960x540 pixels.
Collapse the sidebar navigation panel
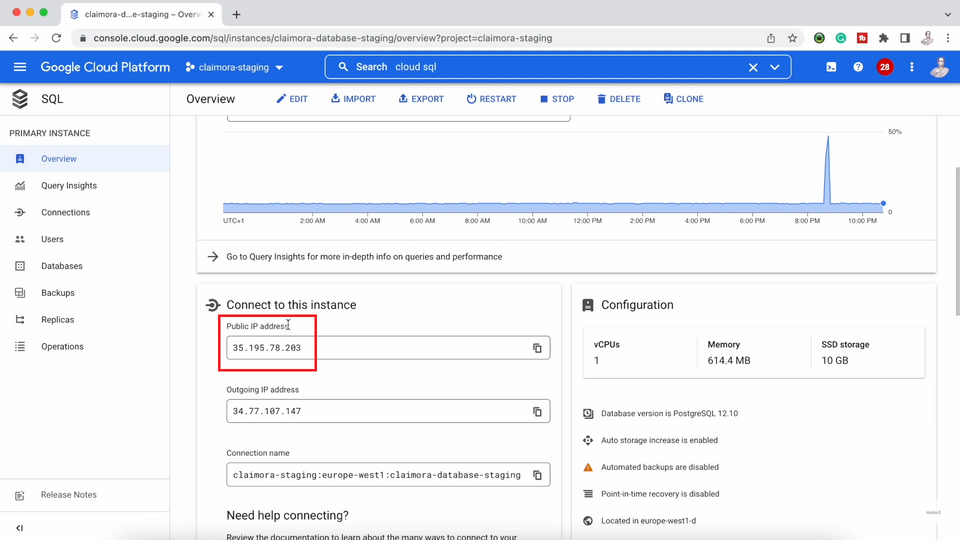tap(20, 527)
